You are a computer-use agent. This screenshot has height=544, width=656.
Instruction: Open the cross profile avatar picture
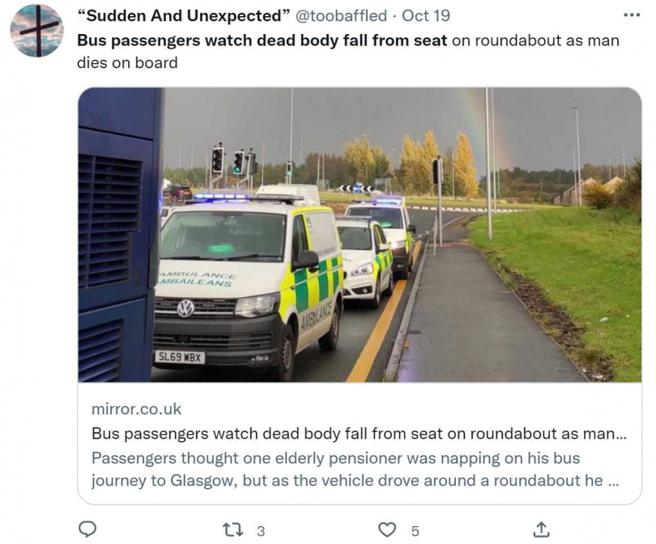click(x=37, y=31)
